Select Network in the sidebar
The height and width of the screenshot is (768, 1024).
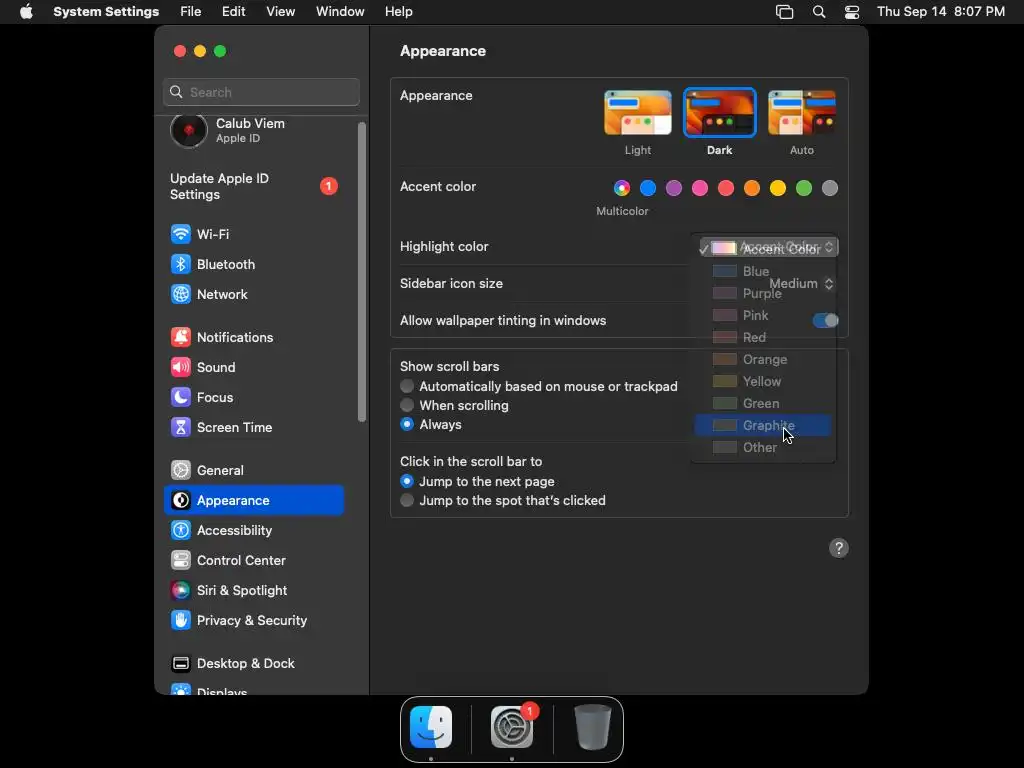point(253,294)
